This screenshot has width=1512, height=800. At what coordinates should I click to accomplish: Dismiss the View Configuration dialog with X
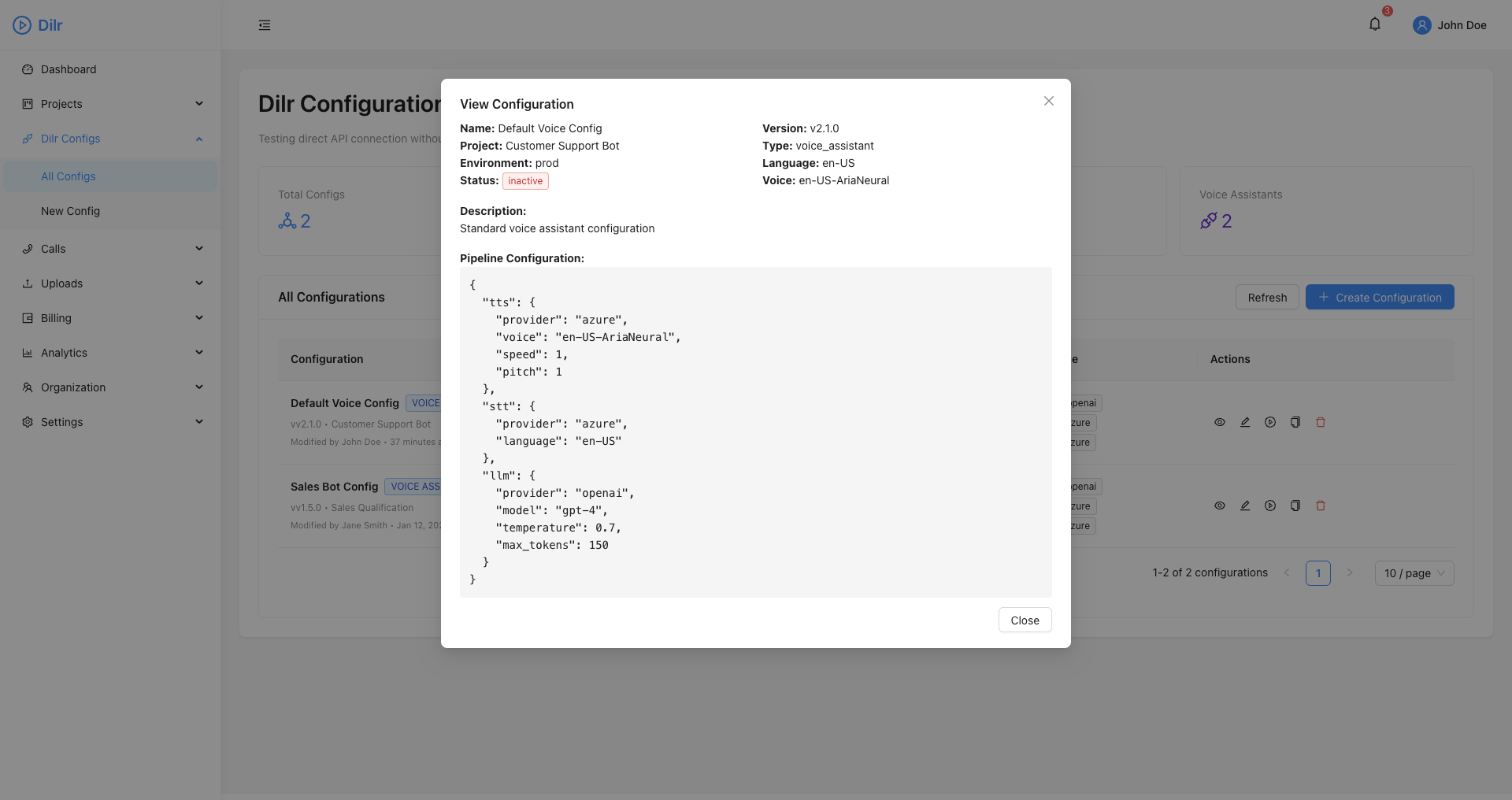coord(1048,101)
